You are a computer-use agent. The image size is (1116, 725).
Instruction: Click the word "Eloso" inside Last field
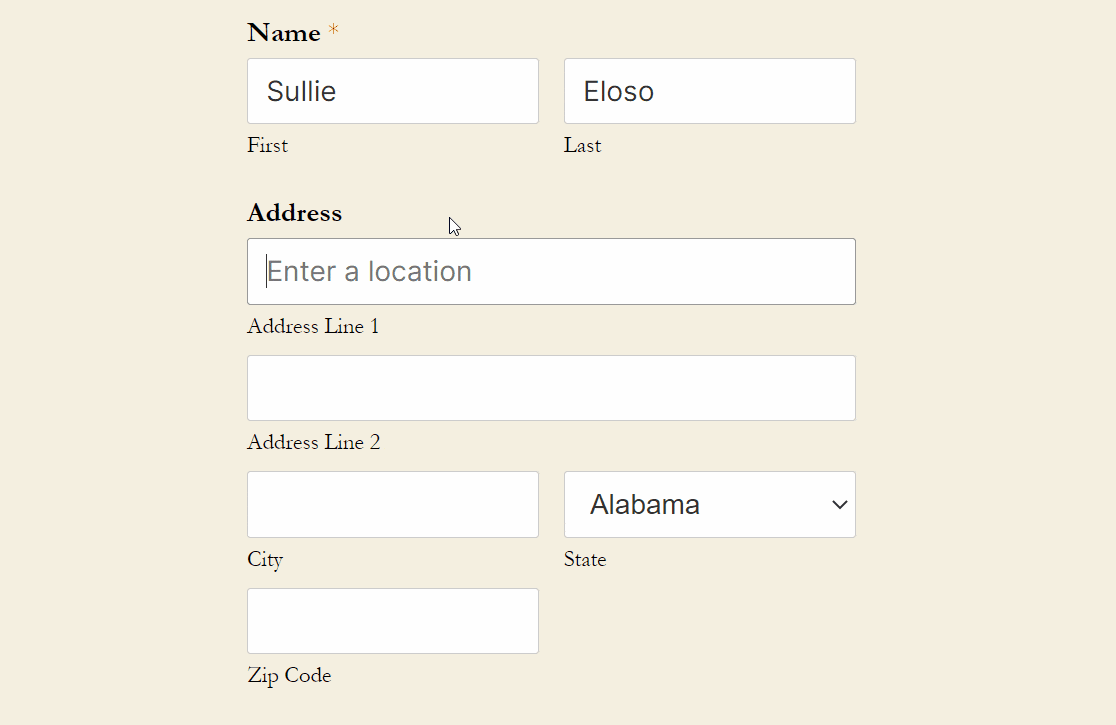(x=619, y=92)
